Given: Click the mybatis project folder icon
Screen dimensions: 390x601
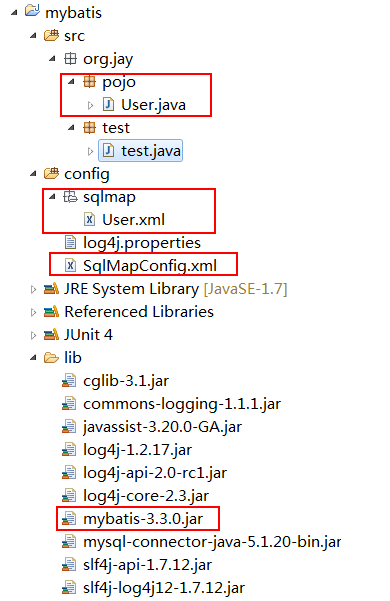Looking at the screenshot, I should (33, 11).
